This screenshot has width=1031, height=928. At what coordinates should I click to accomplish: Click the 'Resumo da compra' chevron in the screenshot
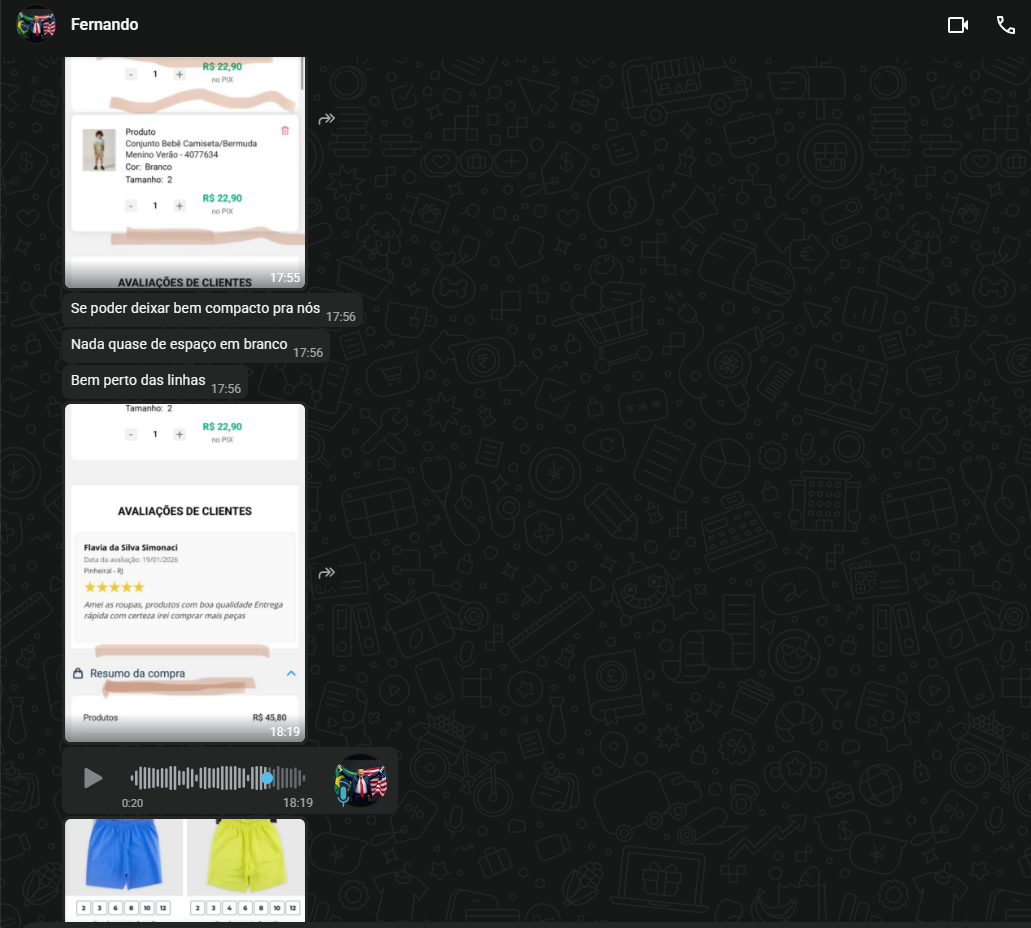[291, 673]
